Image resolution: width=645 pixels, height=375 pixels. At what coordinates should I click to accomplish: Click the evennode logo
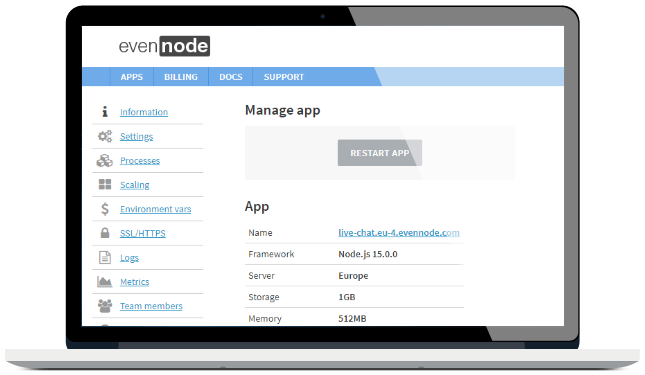pyautogui.click(x=164, y=46)
